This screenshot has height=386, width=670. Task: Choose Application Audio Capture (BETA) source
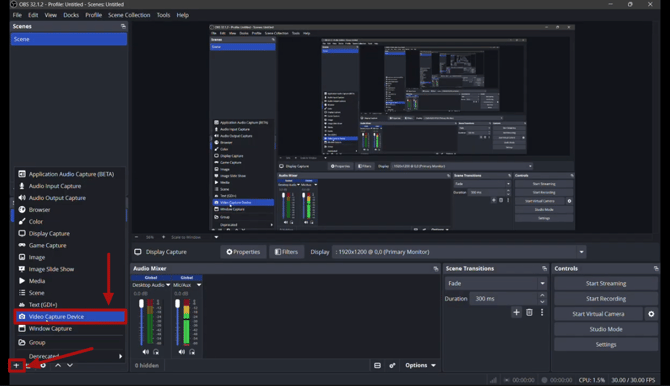coord(71,174)
